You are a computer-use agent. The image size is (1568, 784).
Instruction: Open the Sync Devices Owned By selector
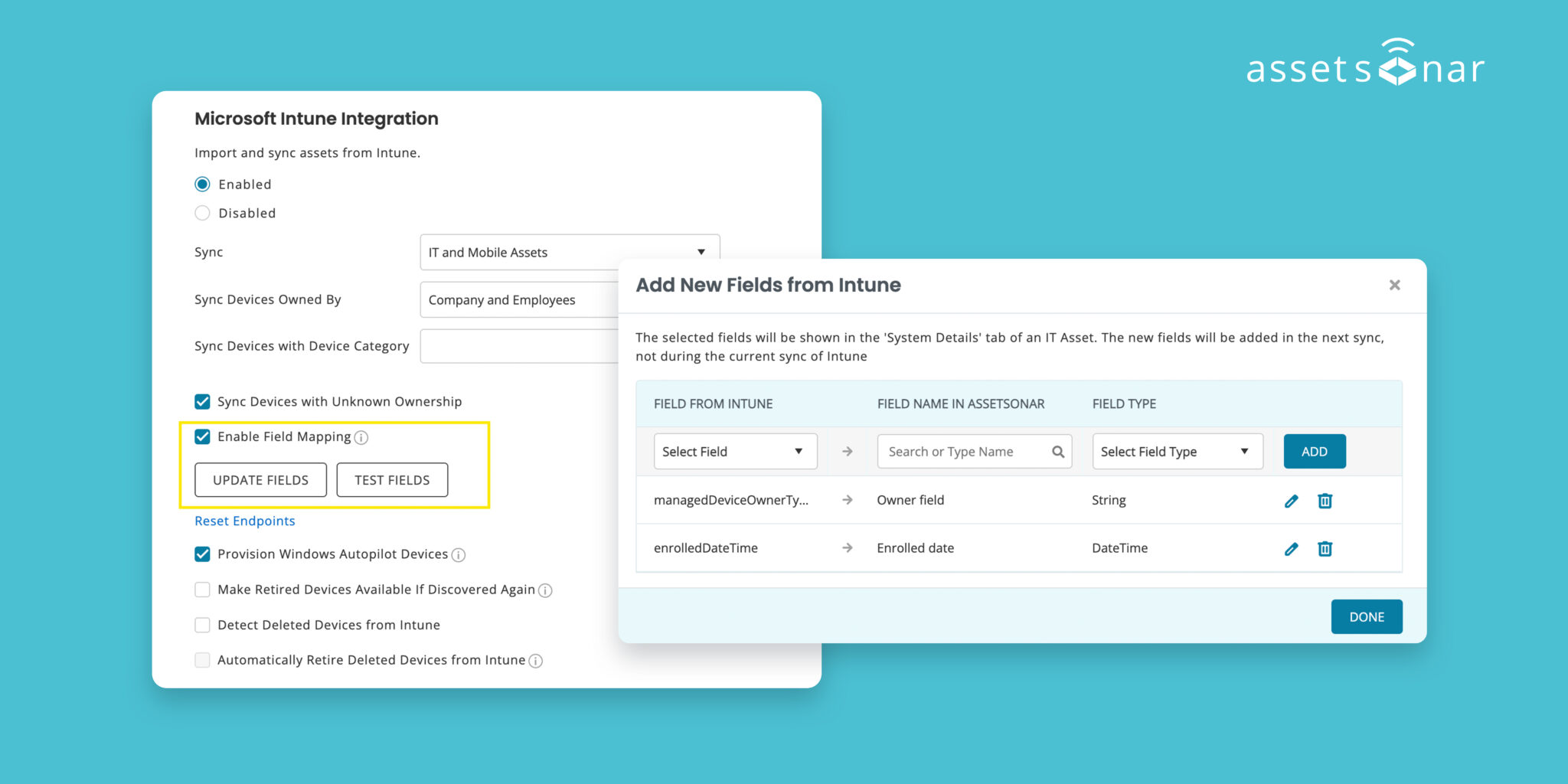point(521,299)
